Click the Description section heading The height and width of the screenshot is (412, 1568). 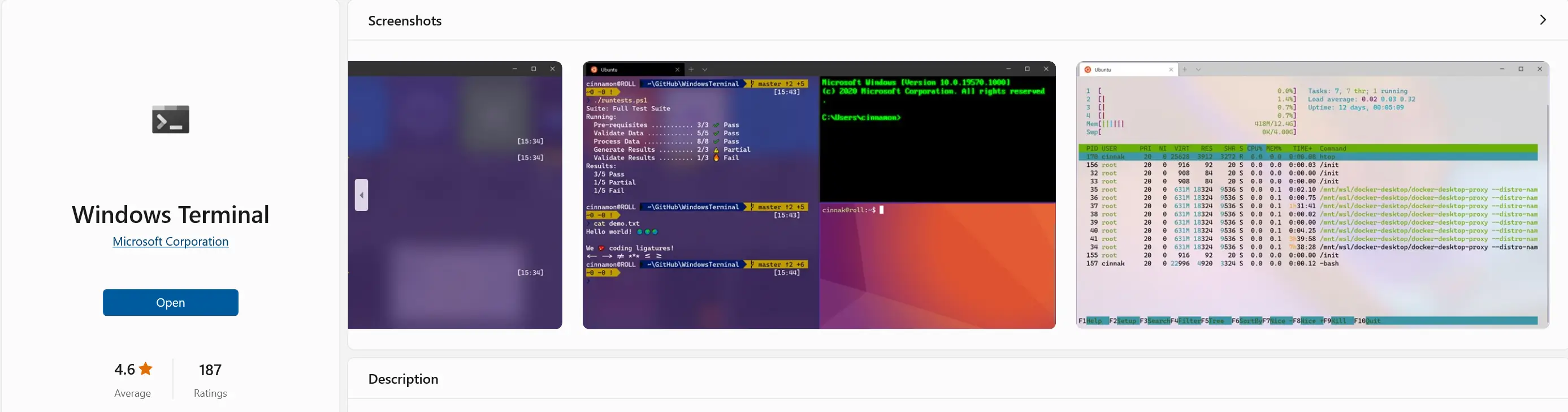click(403, 379)
